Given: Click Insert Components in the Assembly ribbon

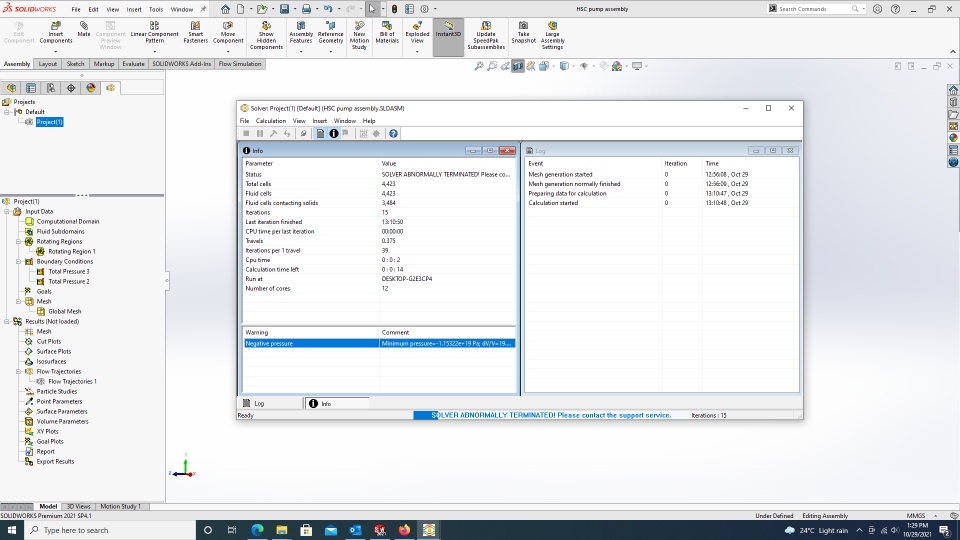Looking at the screenshot, I should click(x=56, y=32).
